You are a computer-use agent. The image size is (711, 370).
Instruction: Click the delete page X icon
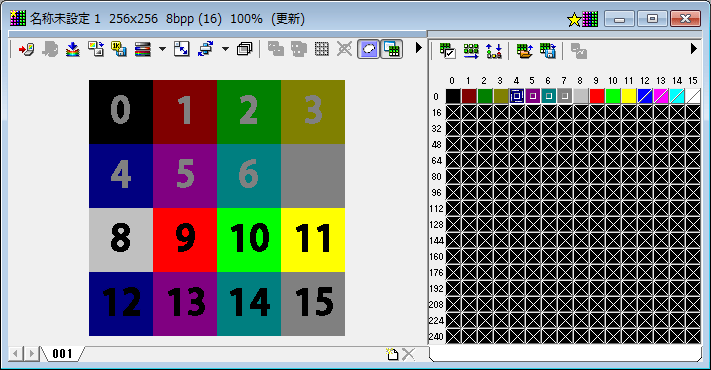tap(408, 354)
